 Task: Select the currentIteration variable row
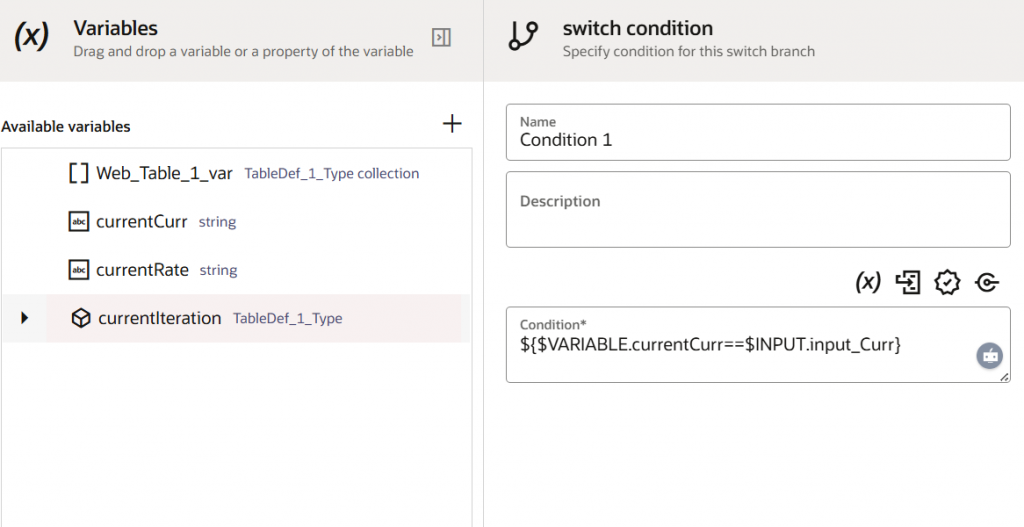tap(159, 318)
